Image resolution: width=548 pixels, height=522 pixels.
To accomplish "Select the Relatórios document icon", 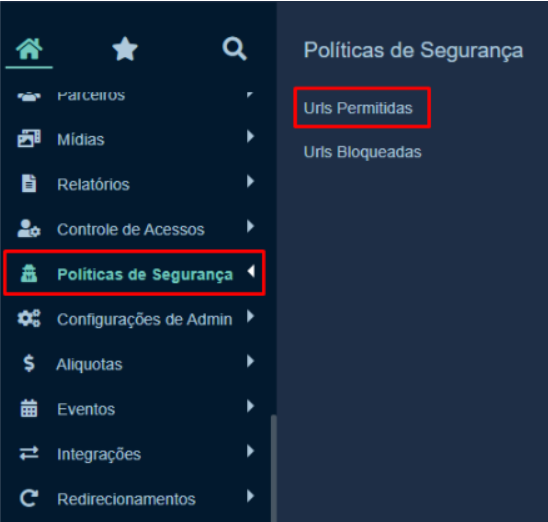I will (29, 183).
